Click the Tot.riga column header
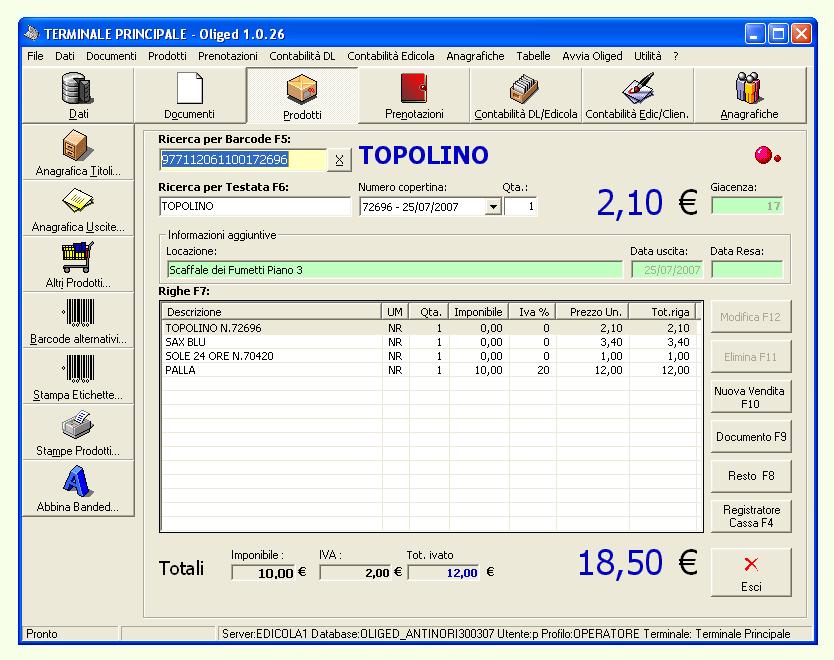The height and width of the screenshot is (660, 834). pyautogui.click(x=663, y=312)
